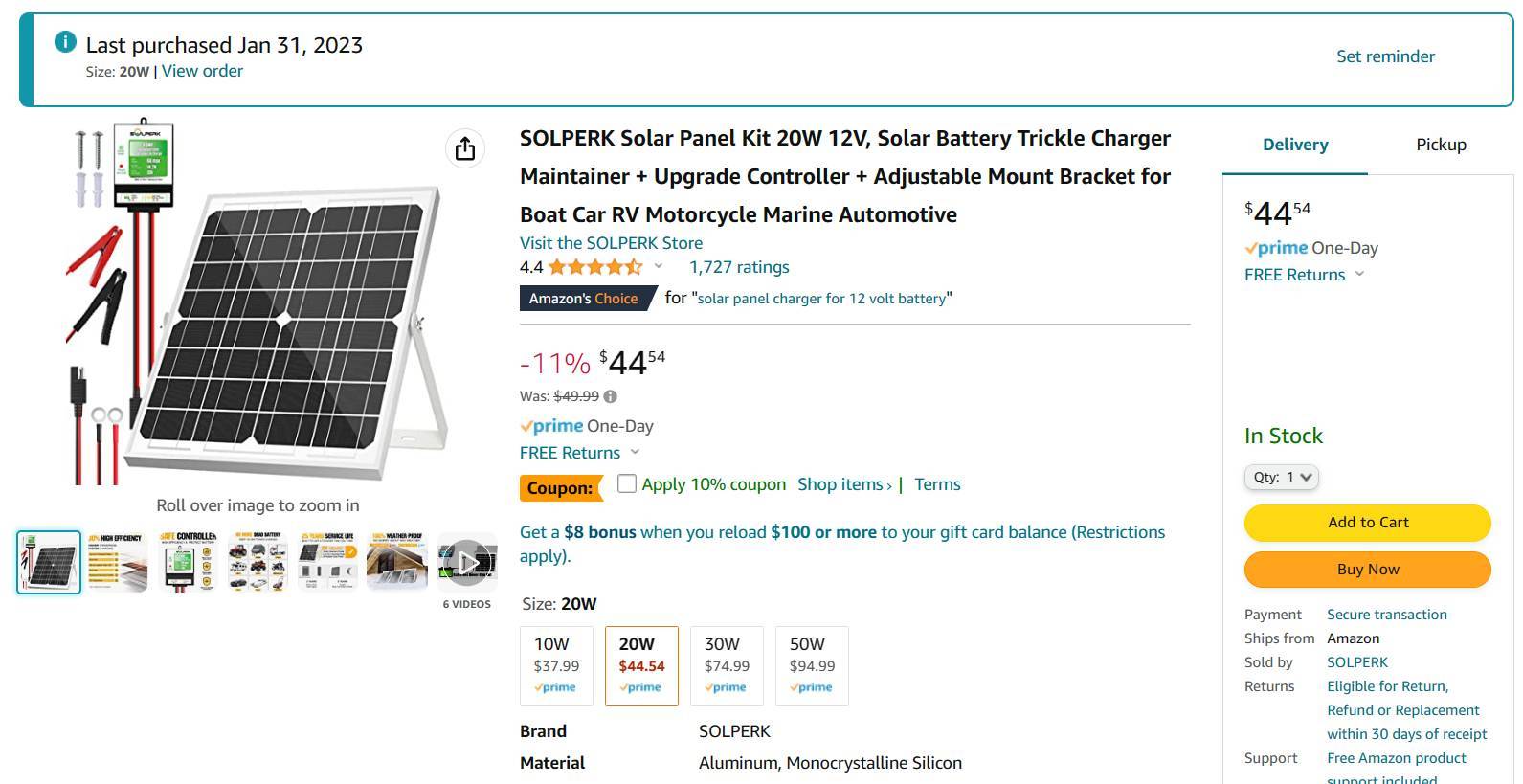
Task: Click the prime logo under the 10W option
Action: tap(556, 686)
